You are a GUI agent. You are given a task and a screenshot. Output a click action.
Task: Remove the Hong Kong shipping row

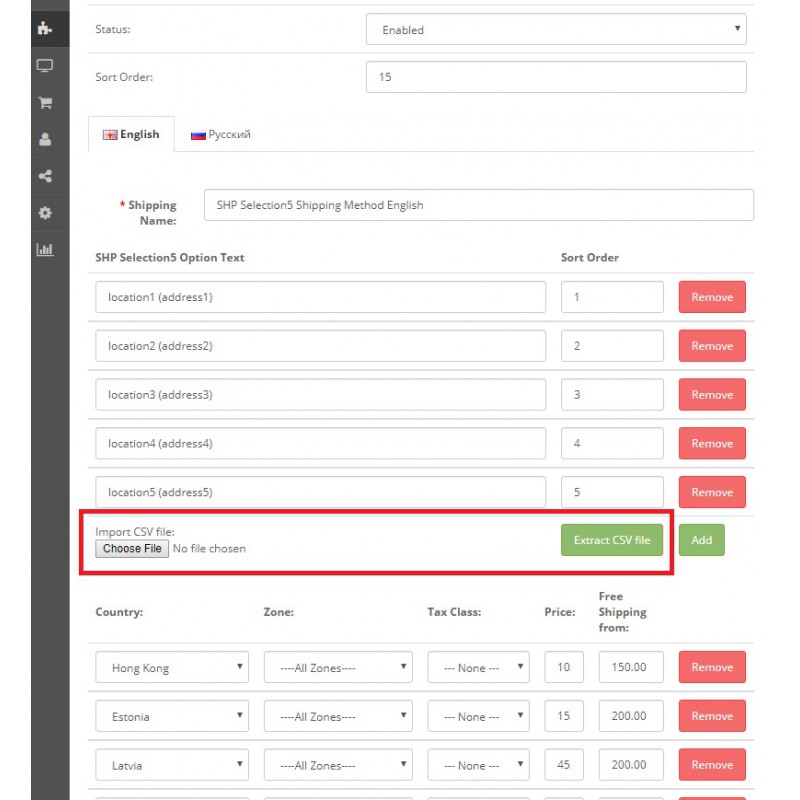coord(712,667)
